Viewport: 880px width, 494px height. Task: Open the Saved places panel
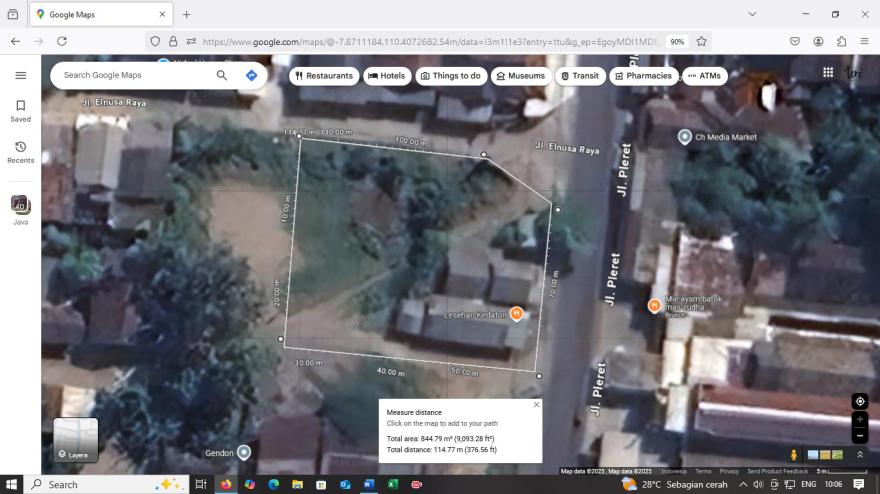(20, 110)
